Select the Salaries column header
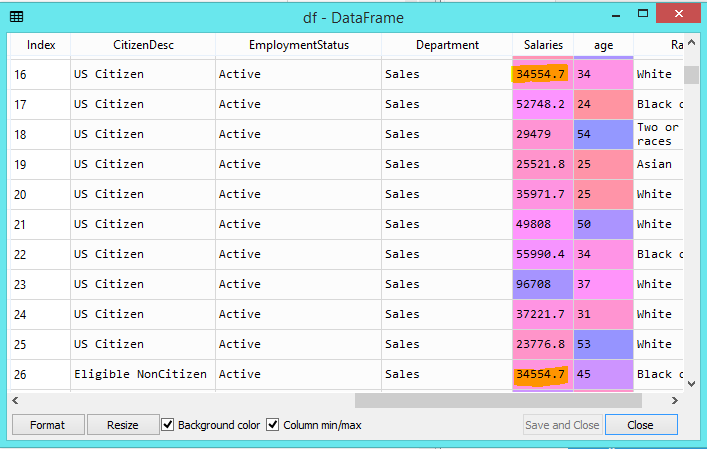Image resolution: width=707 pixels, height=449 pixels. (x=543, y=45)
